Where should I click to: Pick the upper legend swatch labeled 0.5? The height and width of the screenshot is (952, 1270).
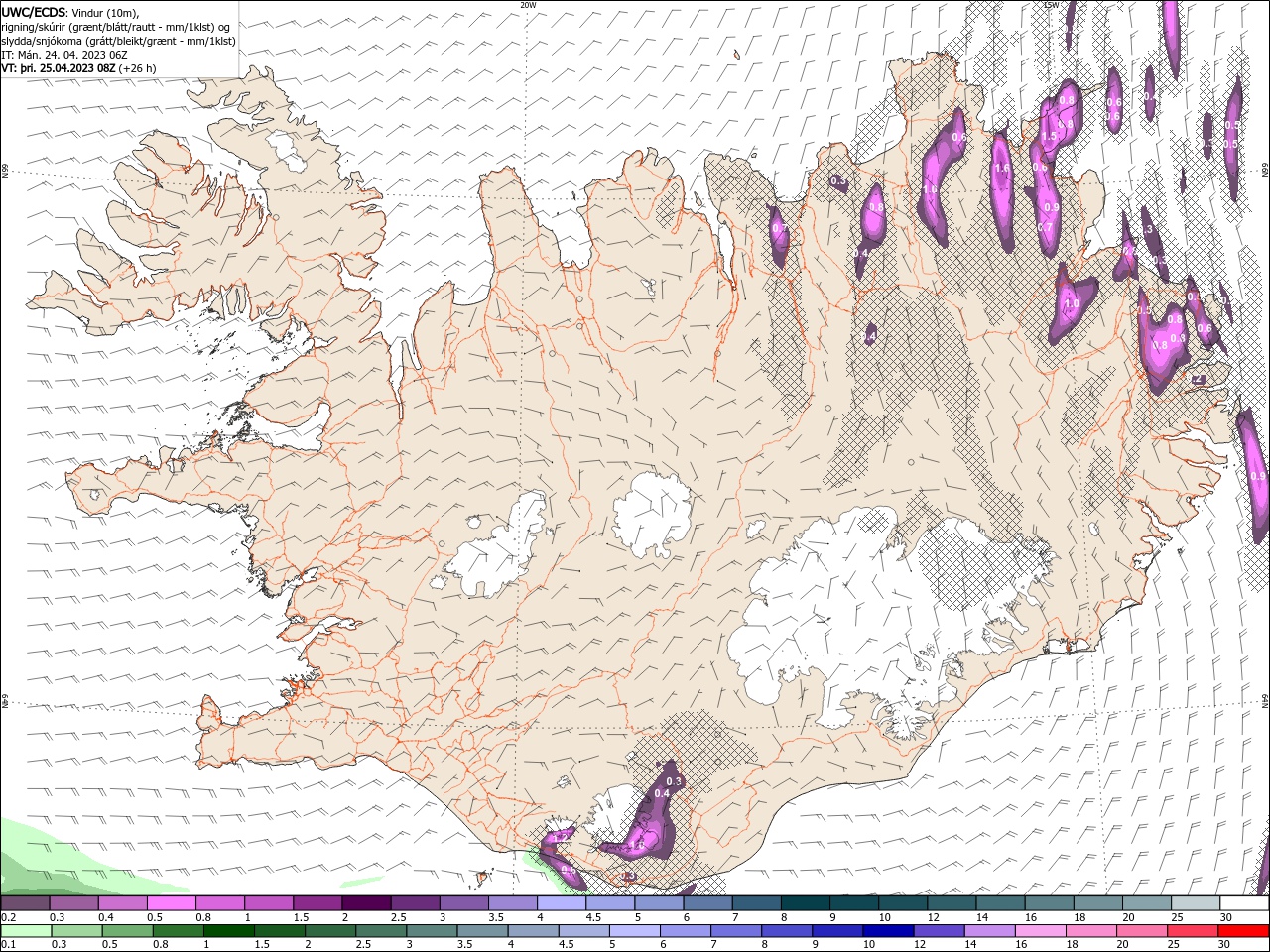point(171,903)
